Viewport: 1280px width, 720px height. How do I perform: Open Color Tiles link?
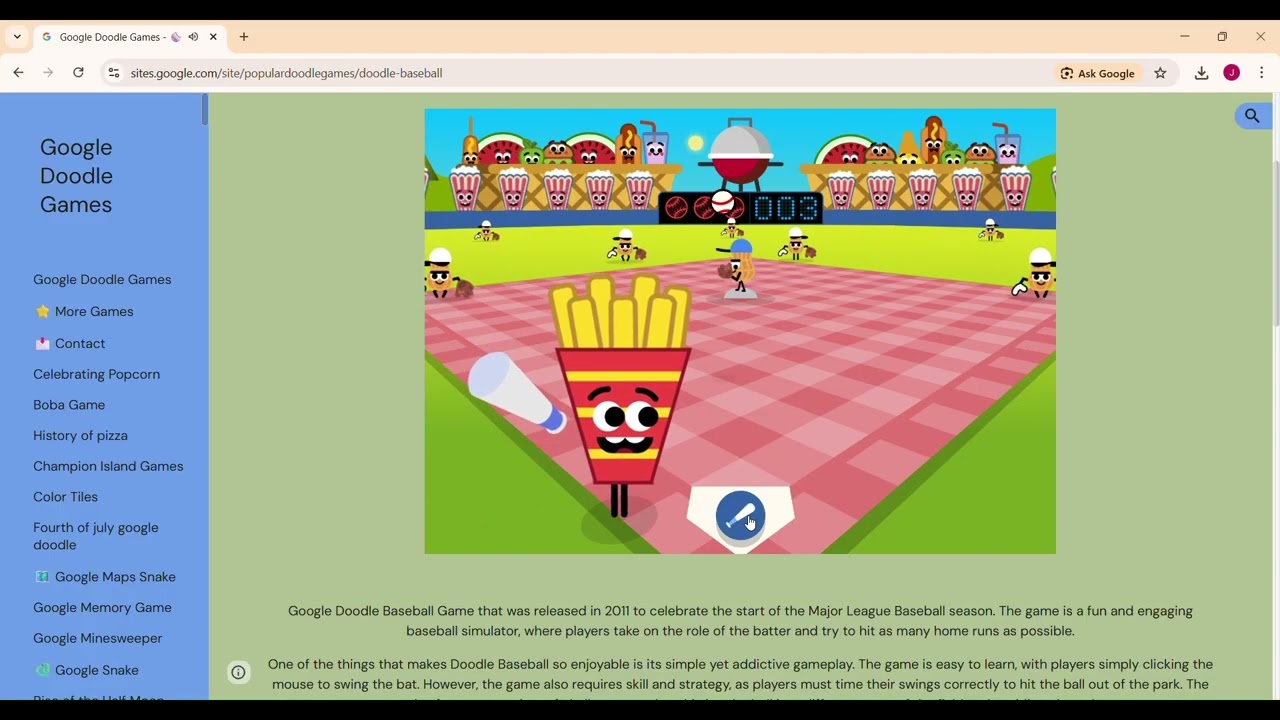65,497
